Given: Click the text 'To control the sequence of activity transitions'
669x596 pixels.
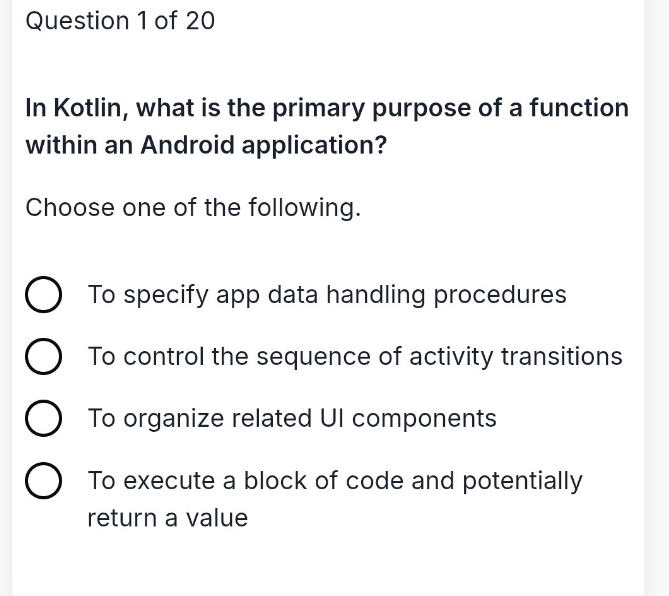Looking at the screenshot, I should click(x=355, y=357).
